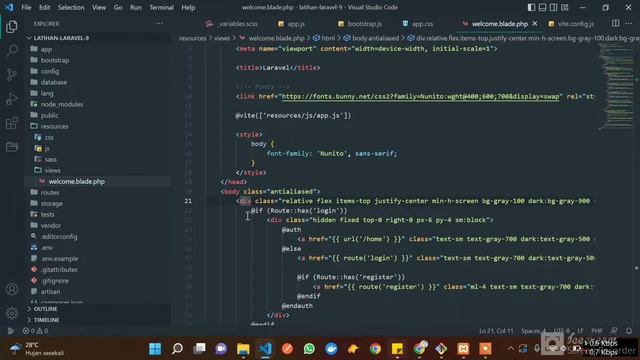The height and width of the screenshot is (360, 640).
Task: Open the folder icon view in activity bar
Action: click(12, 147)
